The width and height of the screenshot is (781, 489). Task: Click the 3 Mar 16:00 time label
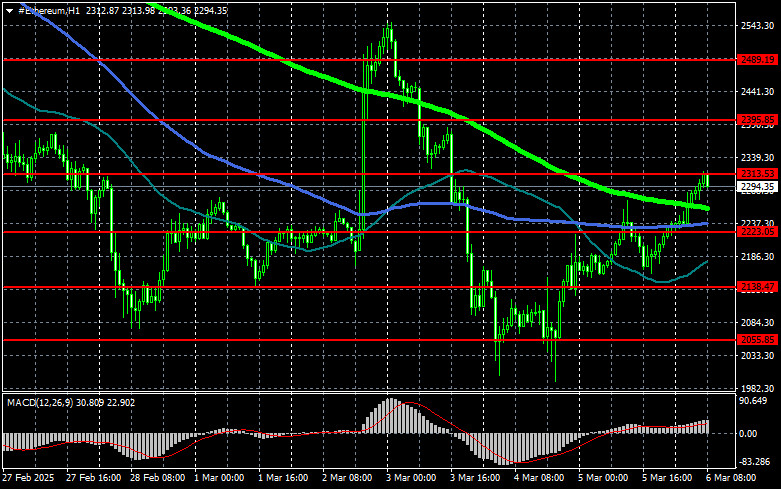coord(475,478)
